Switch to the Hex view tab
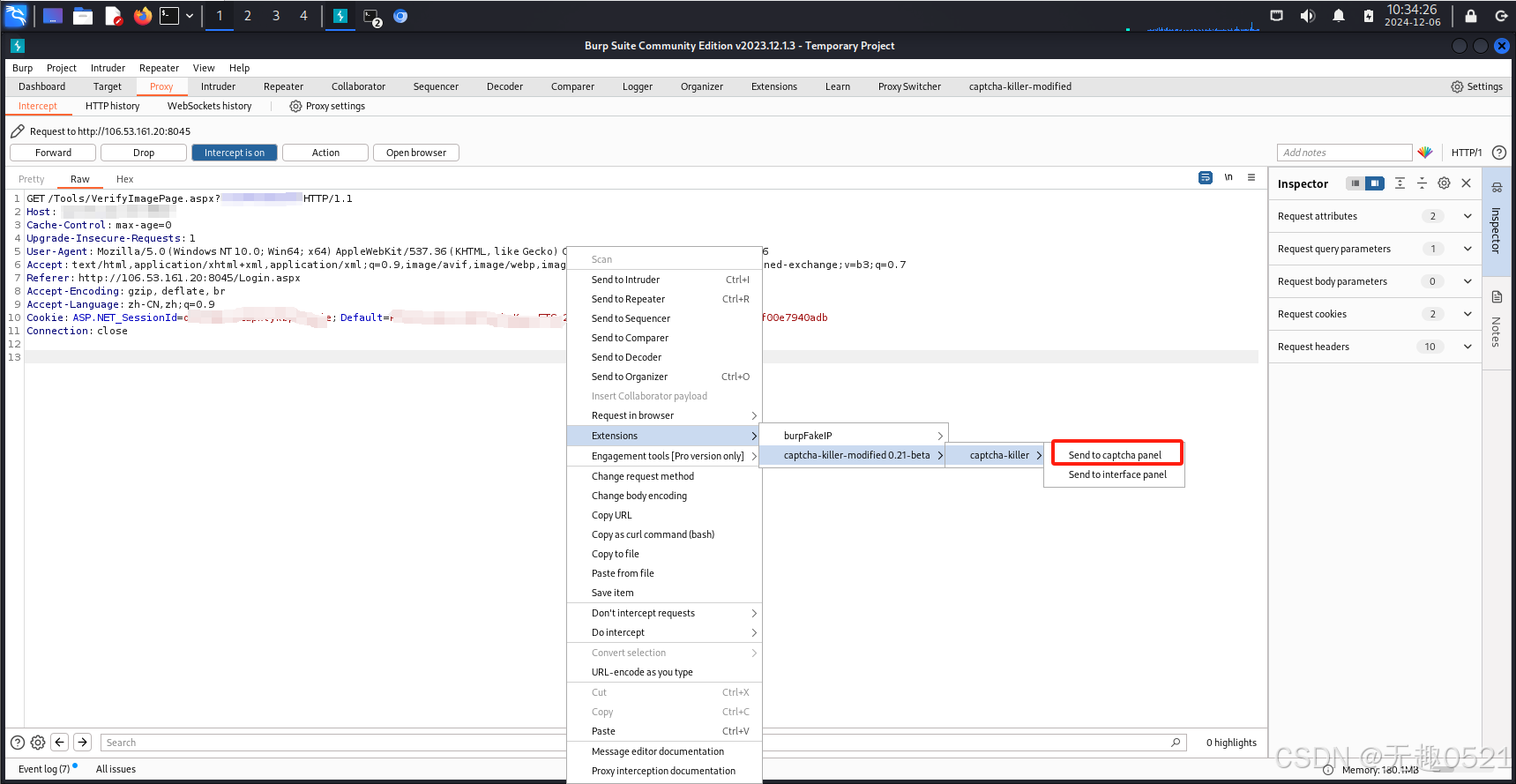The image size is (1516, 784). [x=124, y=179]
